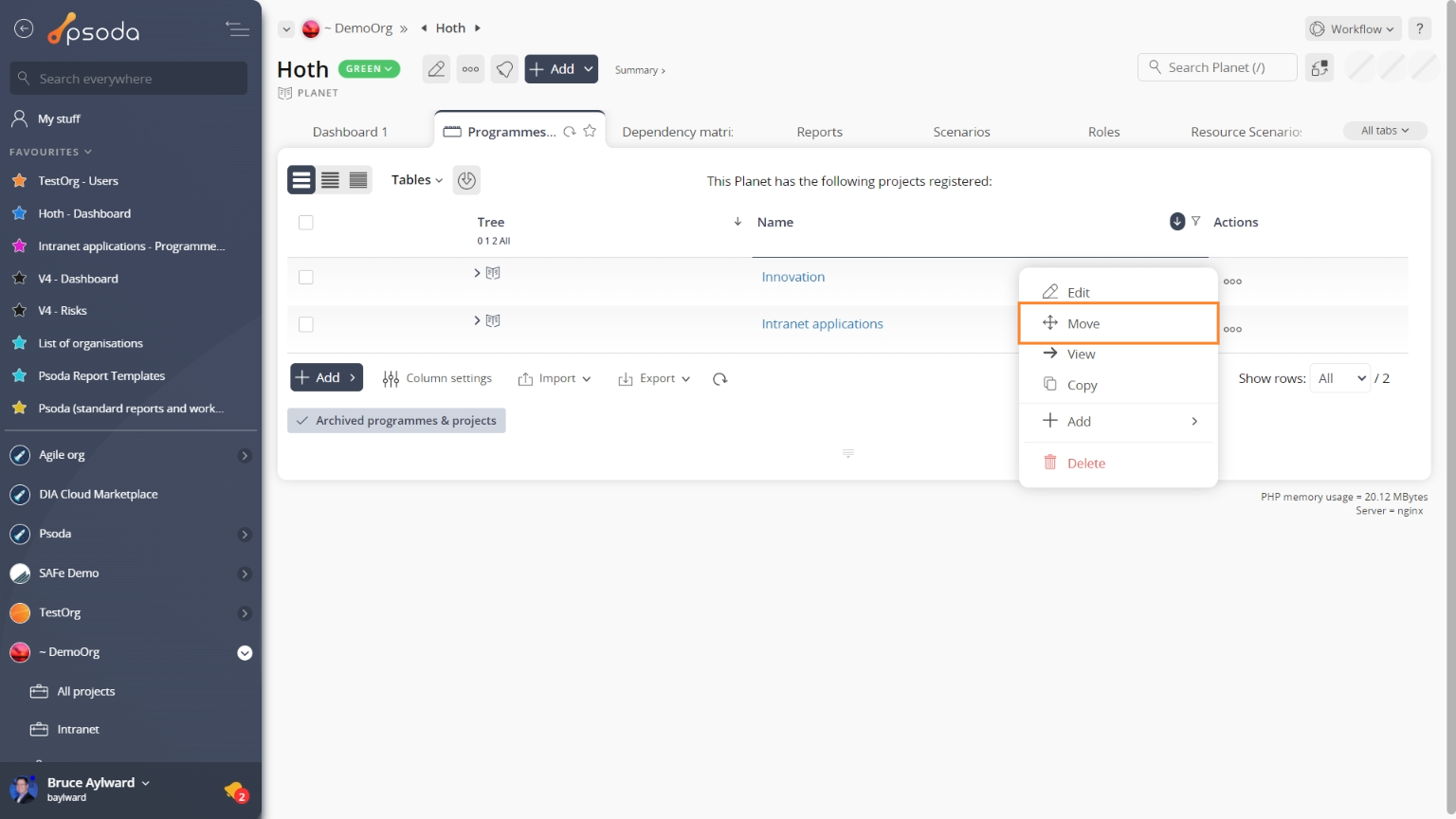Favourite the Programmes tab with star icon
1456x819 pixels.
(x=590, y=131)
